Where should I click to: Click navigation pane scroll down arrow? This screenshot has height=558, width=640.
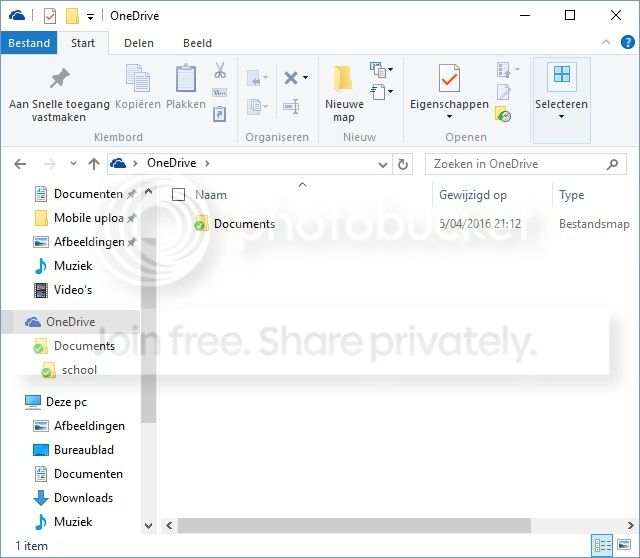[149, 526]
